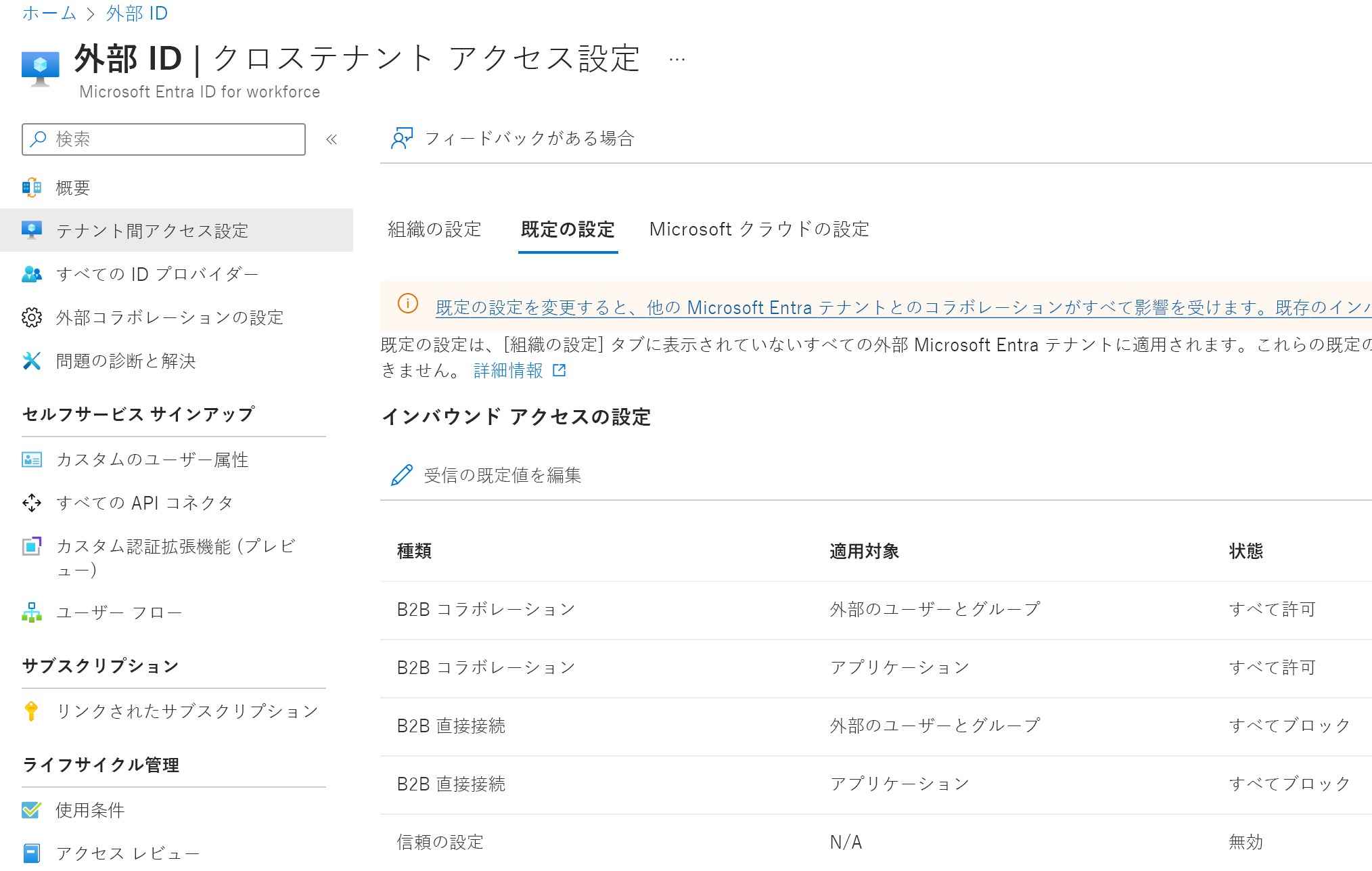The width and height of the screenshot is (1372, 871).
Task: Click the 状態 column header
Action: (1245, 551)
